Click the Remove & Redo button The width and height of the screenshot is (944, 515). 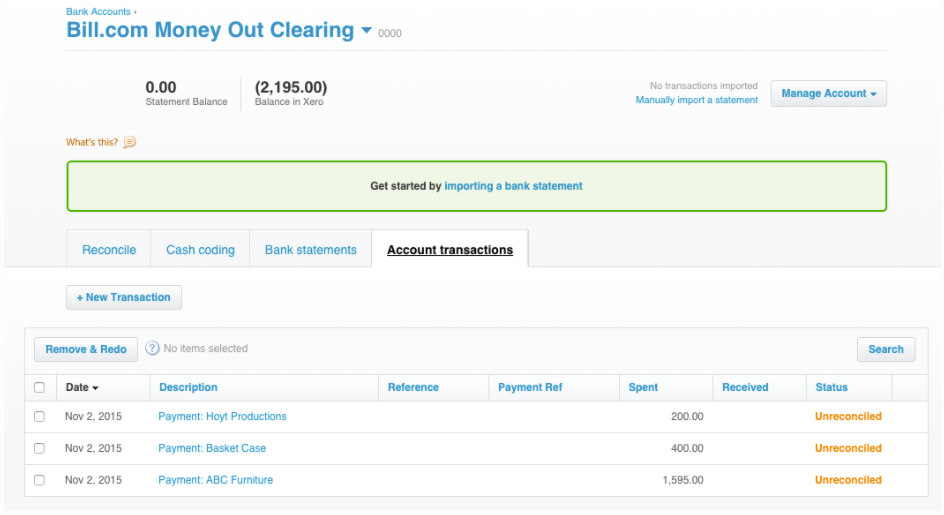[86, 349]
